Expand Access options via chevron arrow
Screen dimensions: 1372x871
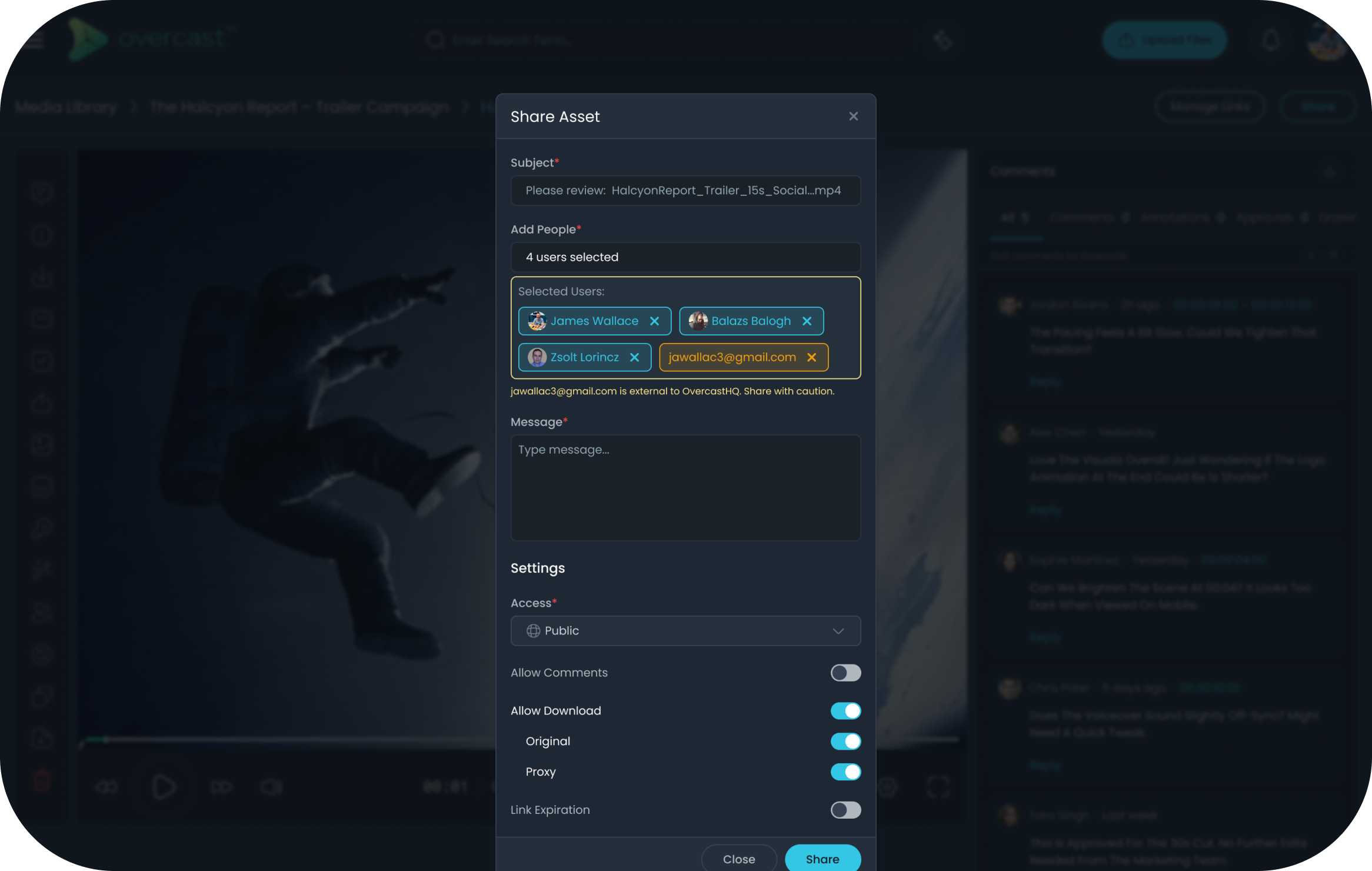coord(838,631)
